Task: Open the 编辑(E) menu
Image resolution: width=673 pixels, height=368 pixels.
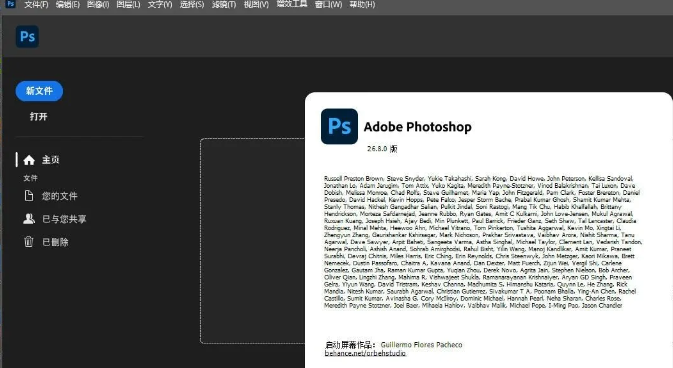Action: pyautogui.click(x=68, y=5)
